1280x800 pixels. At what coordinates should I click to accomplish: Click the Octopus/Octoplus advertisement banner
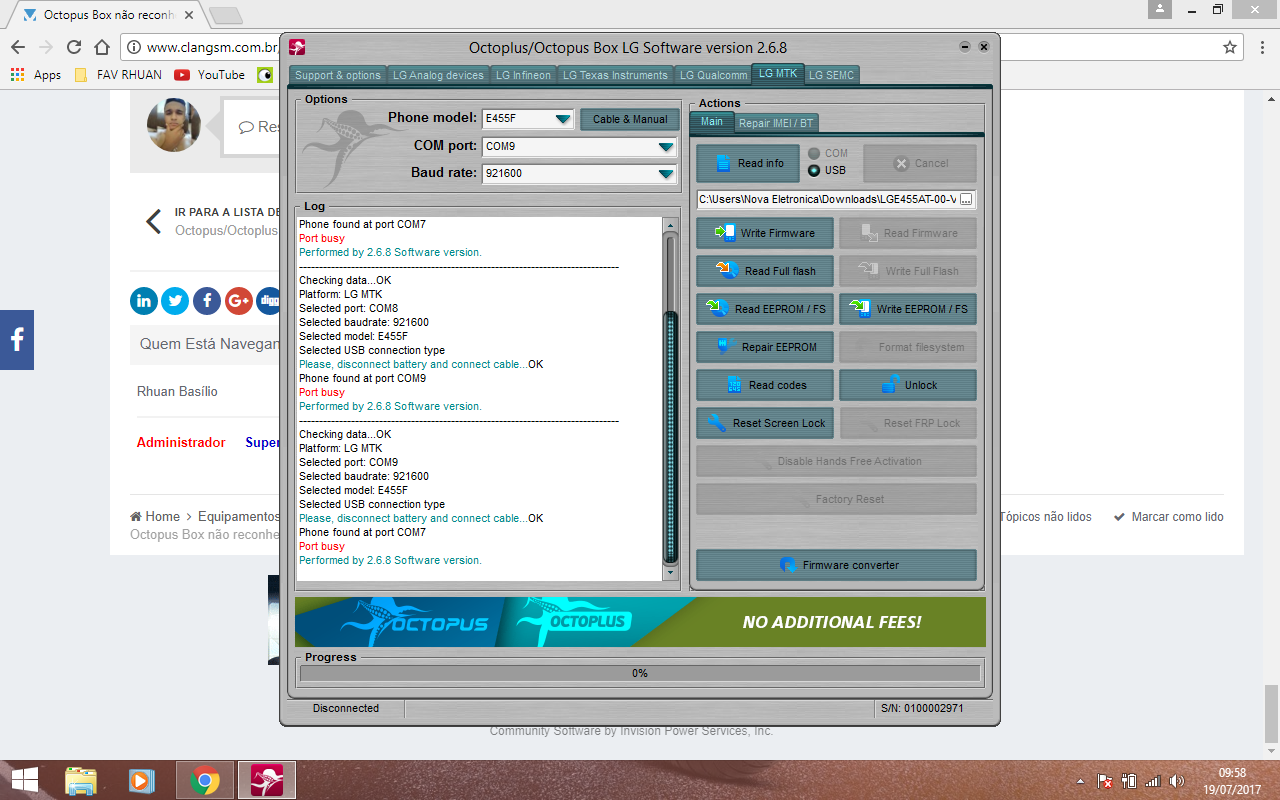[x=640, y=622]
